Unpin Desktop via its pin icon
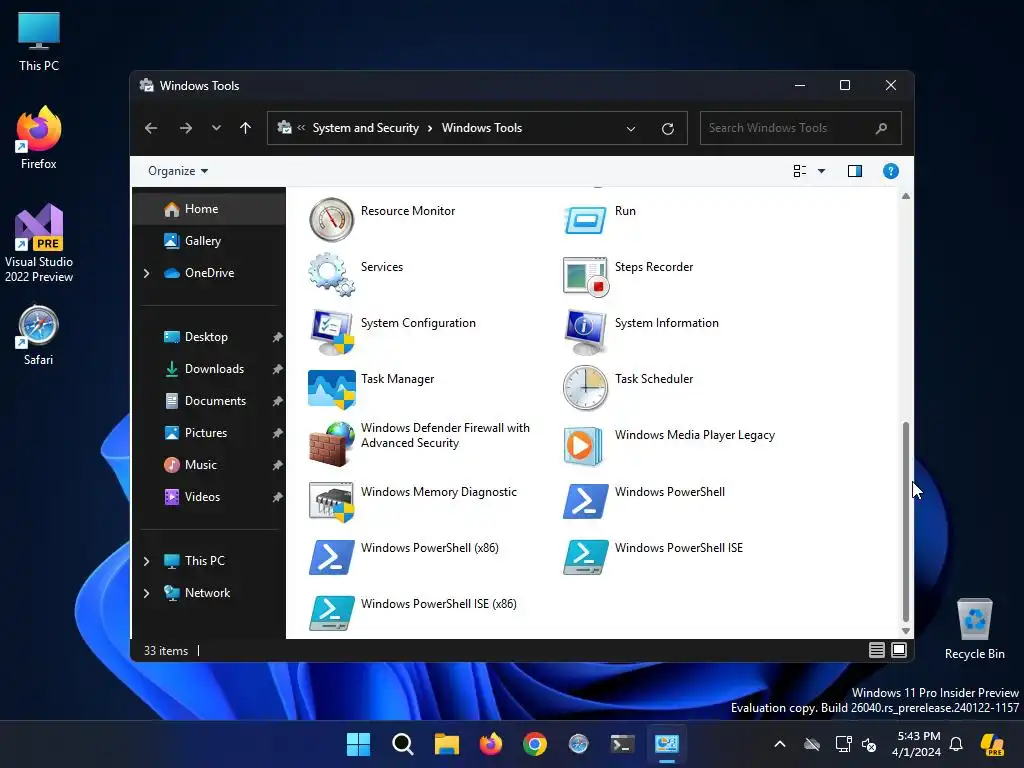Image resolution: width=1024 pixels, height=768 pixels. click(277, 337)
